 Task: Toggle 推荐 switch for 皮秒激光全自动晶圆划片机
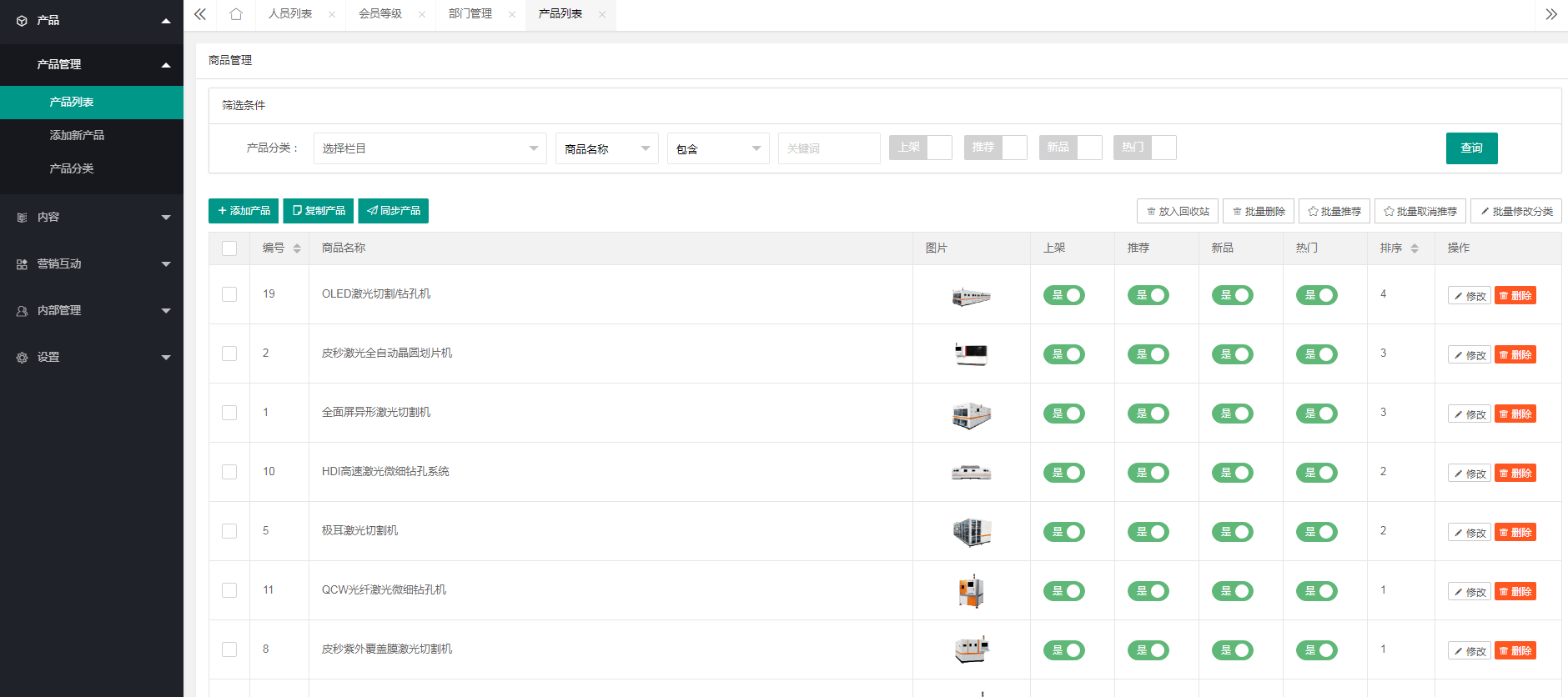tap(1148, 354)
